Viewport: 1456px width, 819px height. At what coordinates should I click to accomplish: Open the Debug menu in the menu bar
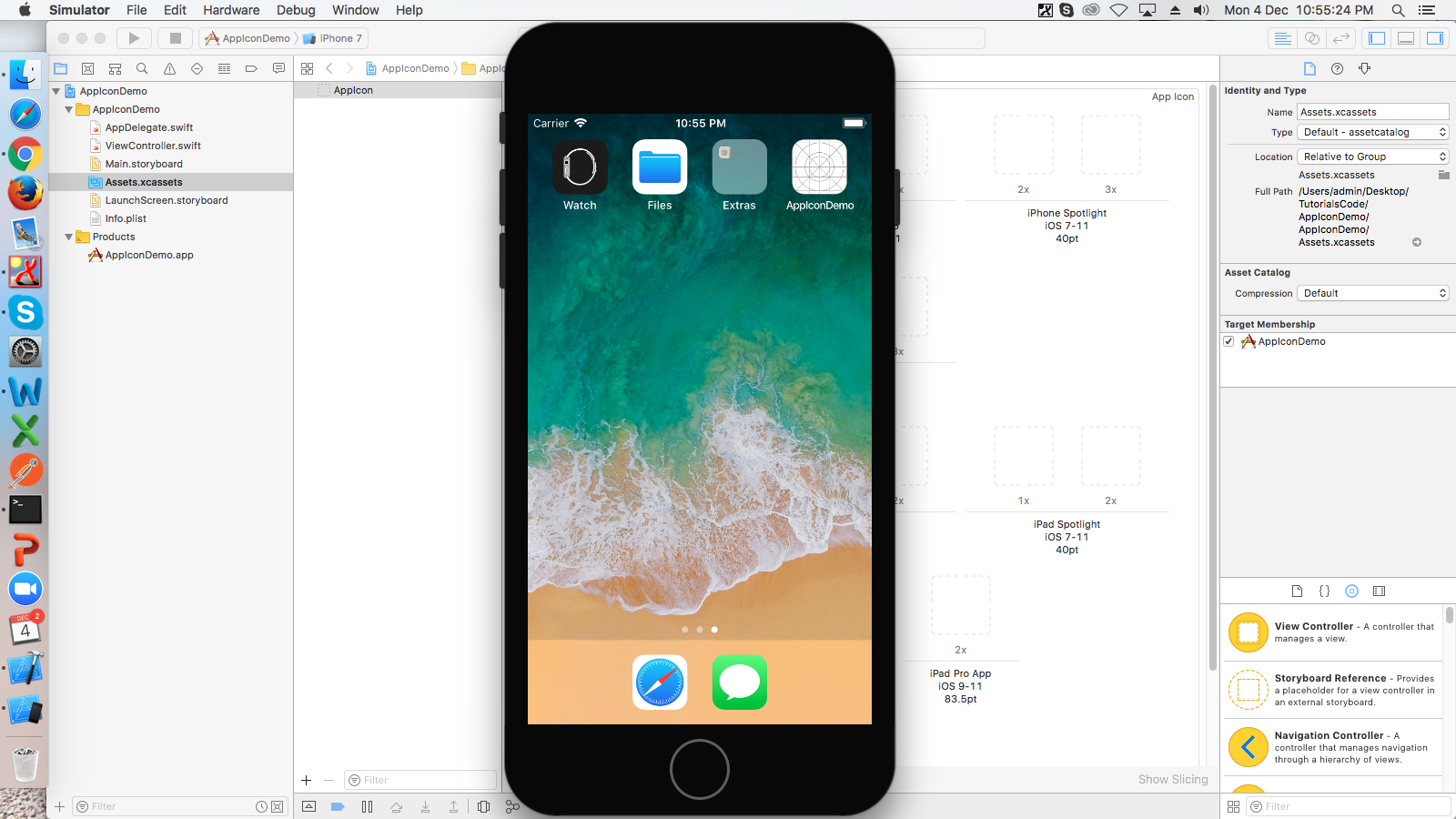pos(296,10)
